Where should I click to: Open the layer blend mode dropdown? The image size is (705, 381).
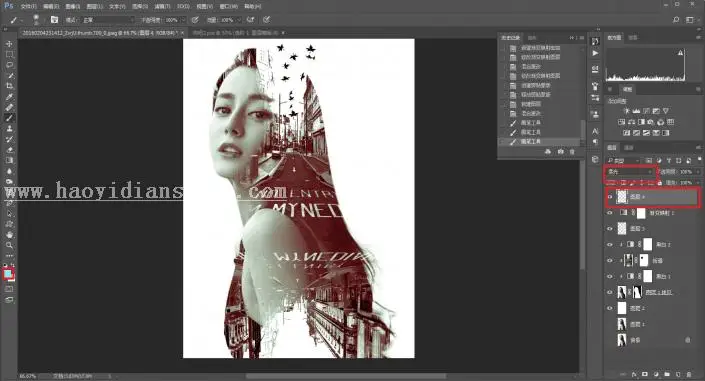point(630,172)
